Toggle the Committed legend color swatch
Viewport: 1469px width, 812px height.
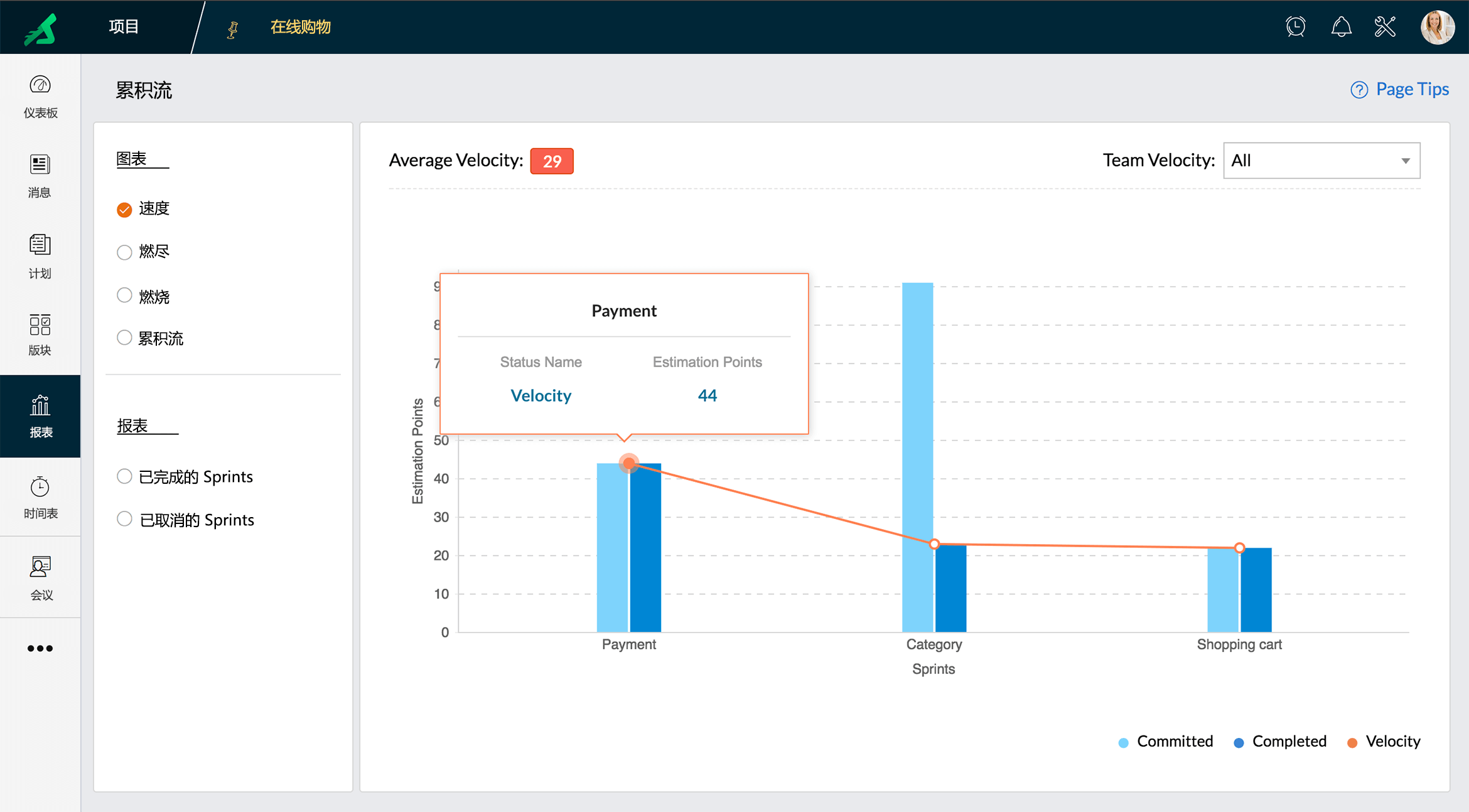(1124, 742)
